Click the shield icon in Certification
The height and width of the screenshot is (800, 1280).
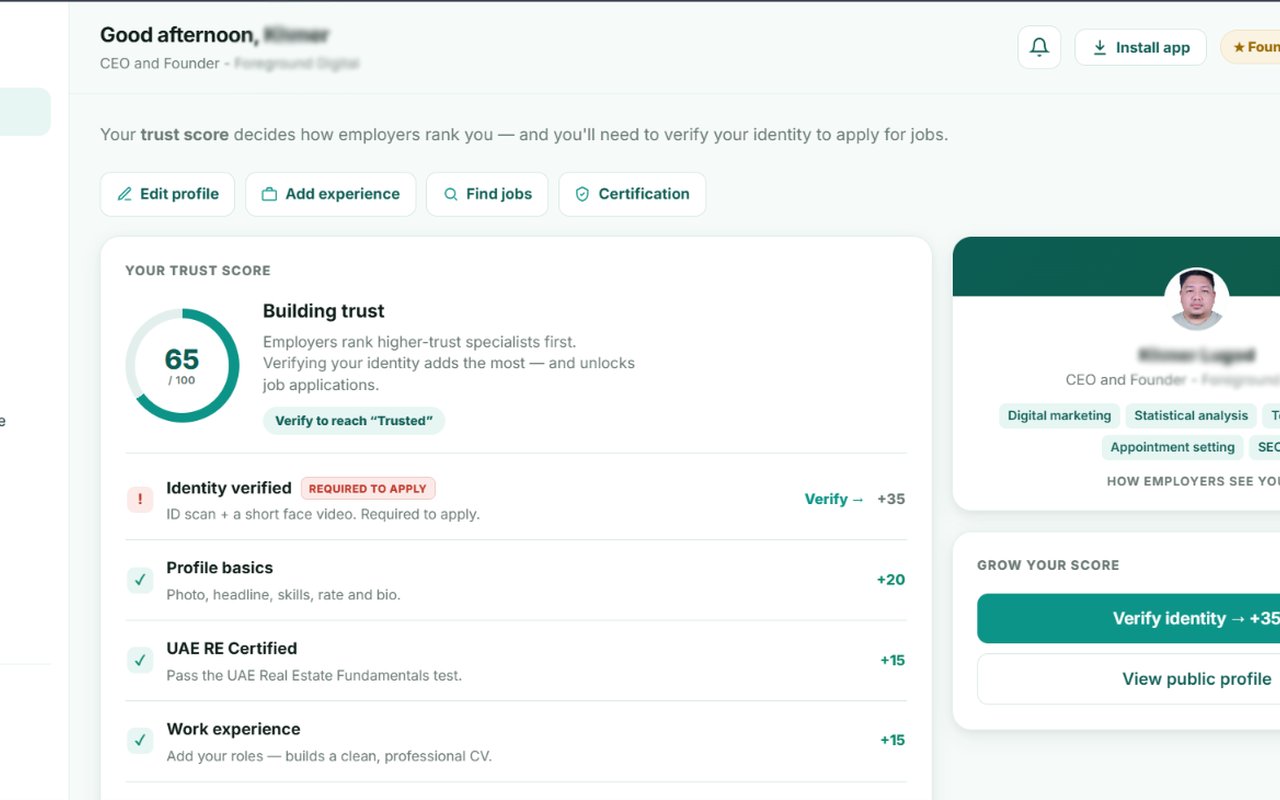tap(582, 194)
